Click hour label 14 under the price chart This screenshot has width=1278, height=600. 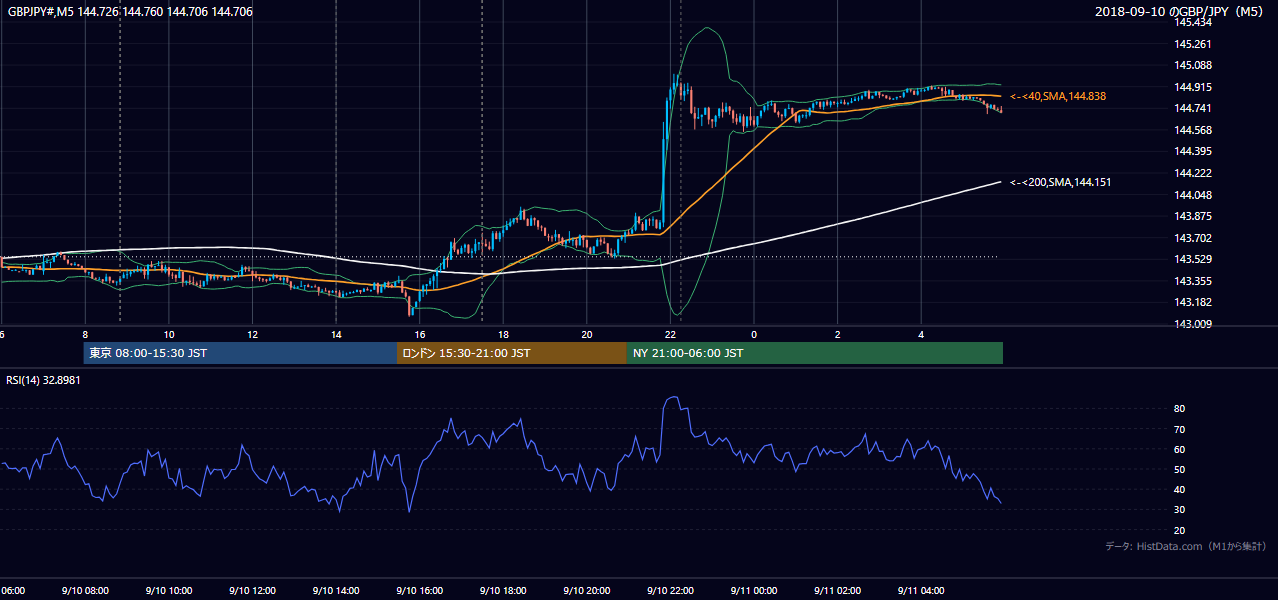click(336, 334)
